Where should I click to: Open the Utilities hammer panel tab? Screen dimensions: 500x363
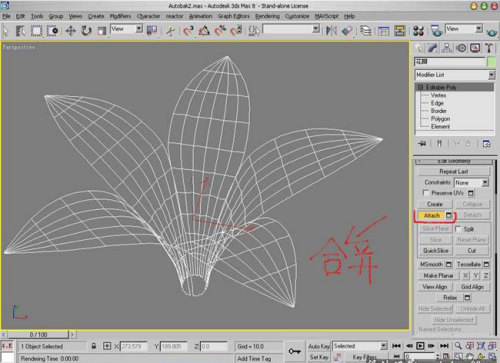489,48
